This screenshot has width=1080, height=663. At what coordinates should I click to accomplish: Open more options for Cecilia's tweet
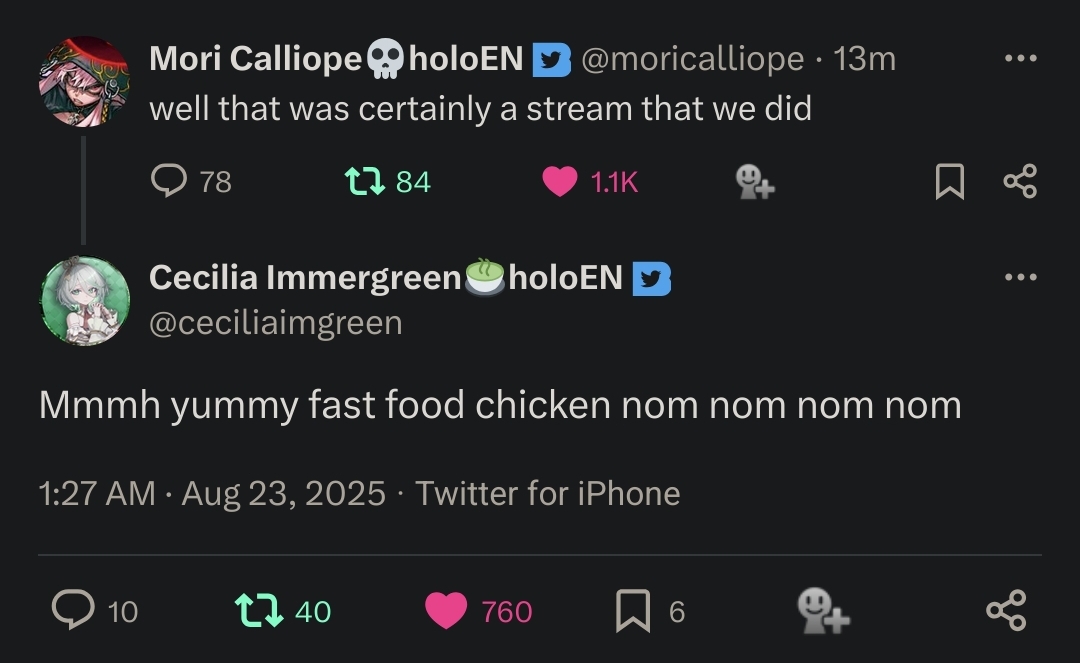click(x=1020, y=277)
